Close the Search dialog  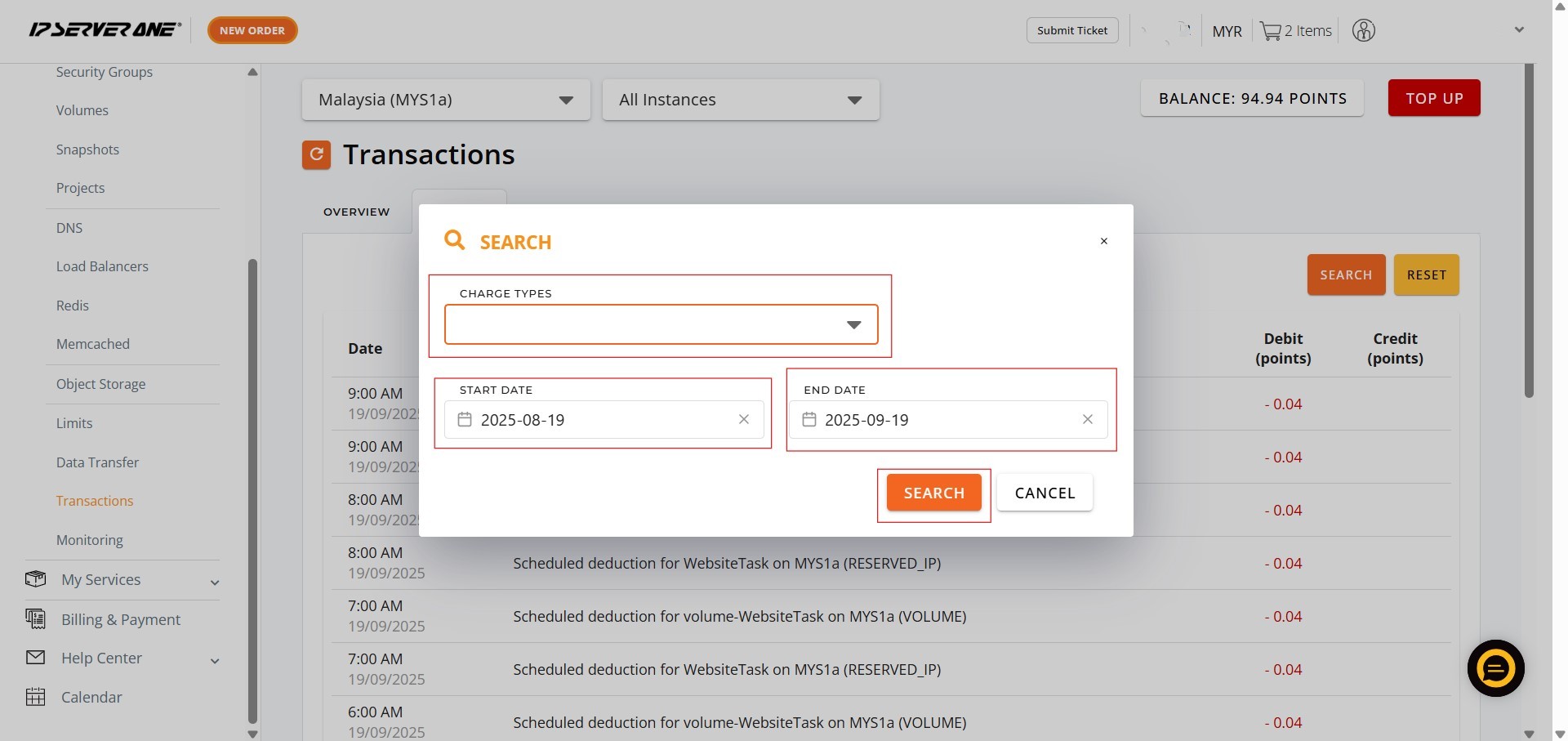(x=1103, y=241)
